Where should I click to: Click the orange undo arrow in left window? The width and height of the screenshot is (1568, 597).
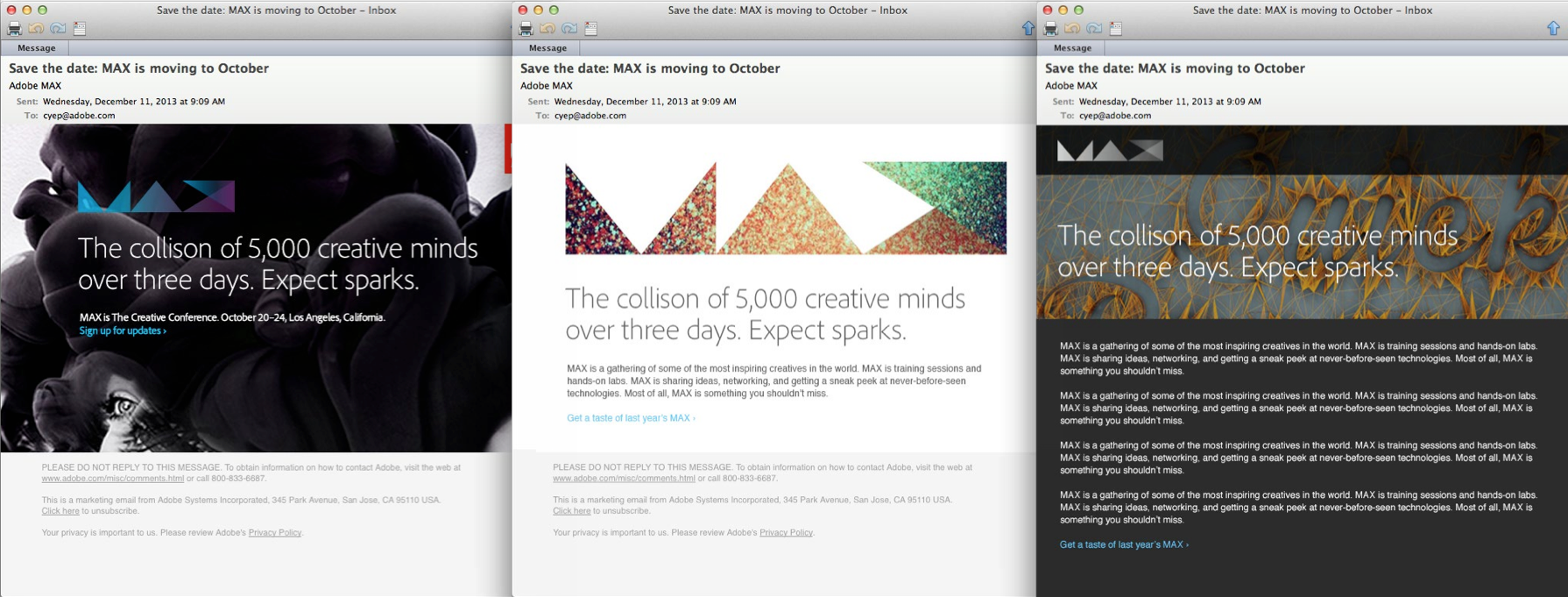pos(37,29)
